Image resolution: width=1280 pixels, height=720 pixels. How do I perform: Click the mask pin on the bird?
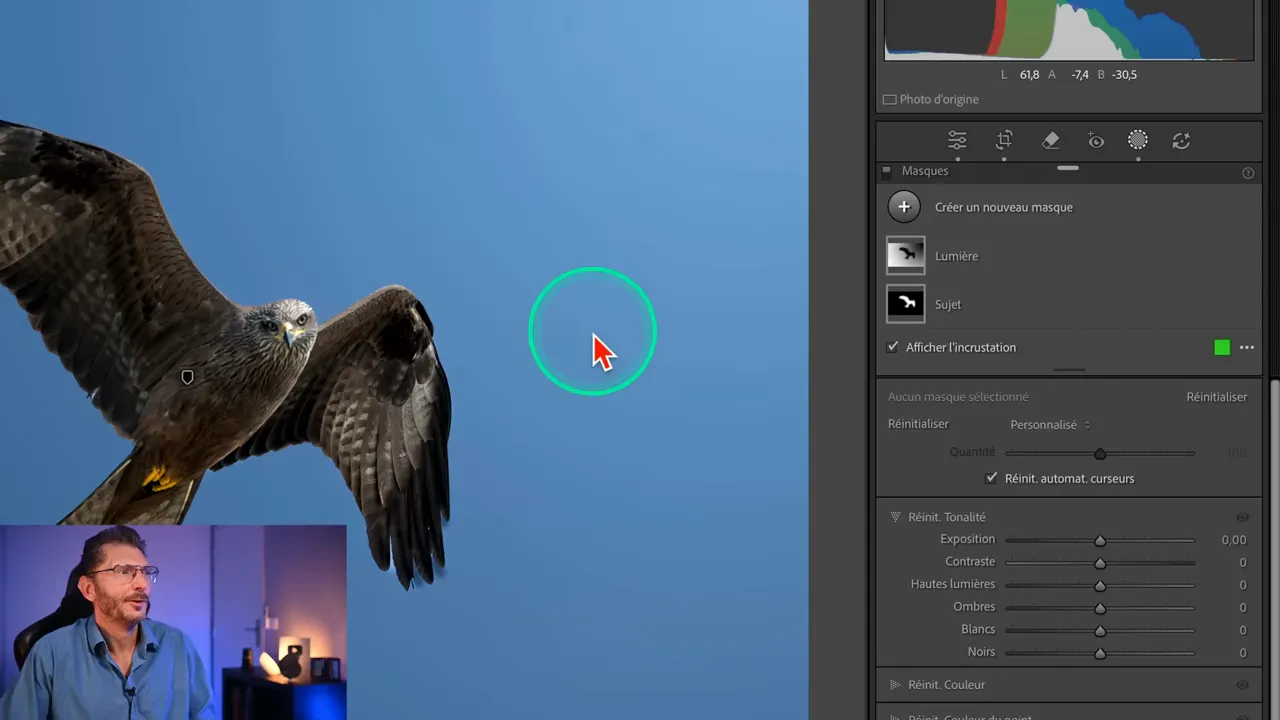tap(187, 377)
